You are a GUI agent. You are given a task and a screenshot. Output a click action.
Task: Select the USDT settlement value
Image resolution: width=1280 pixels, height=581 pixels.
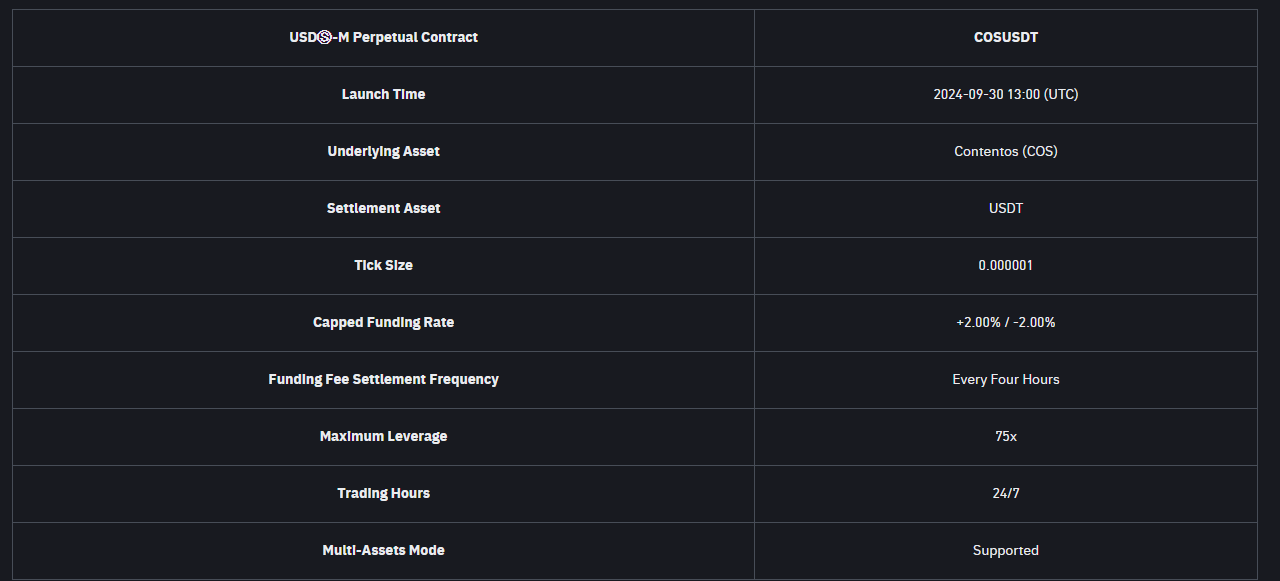coord(1005,209)
